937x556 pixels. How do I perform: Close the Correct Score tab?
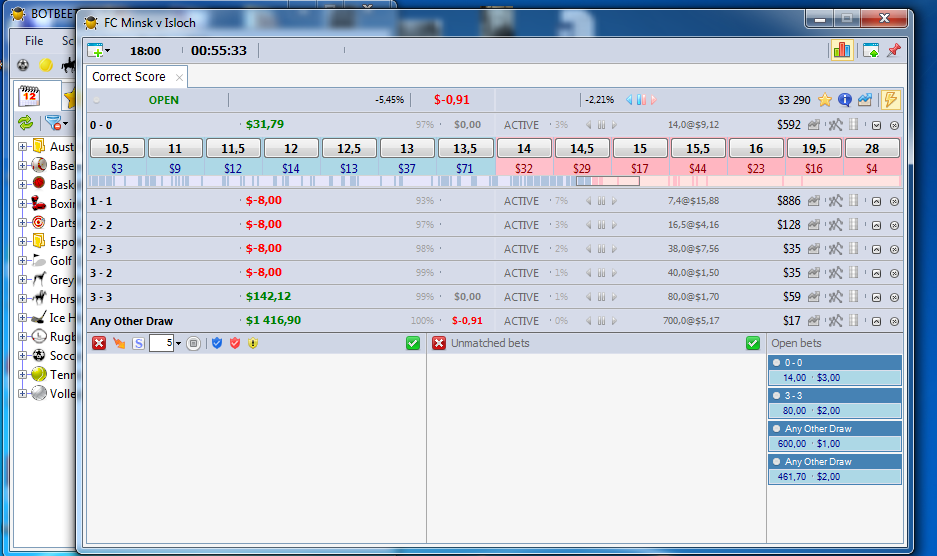[x=179, y=78]
